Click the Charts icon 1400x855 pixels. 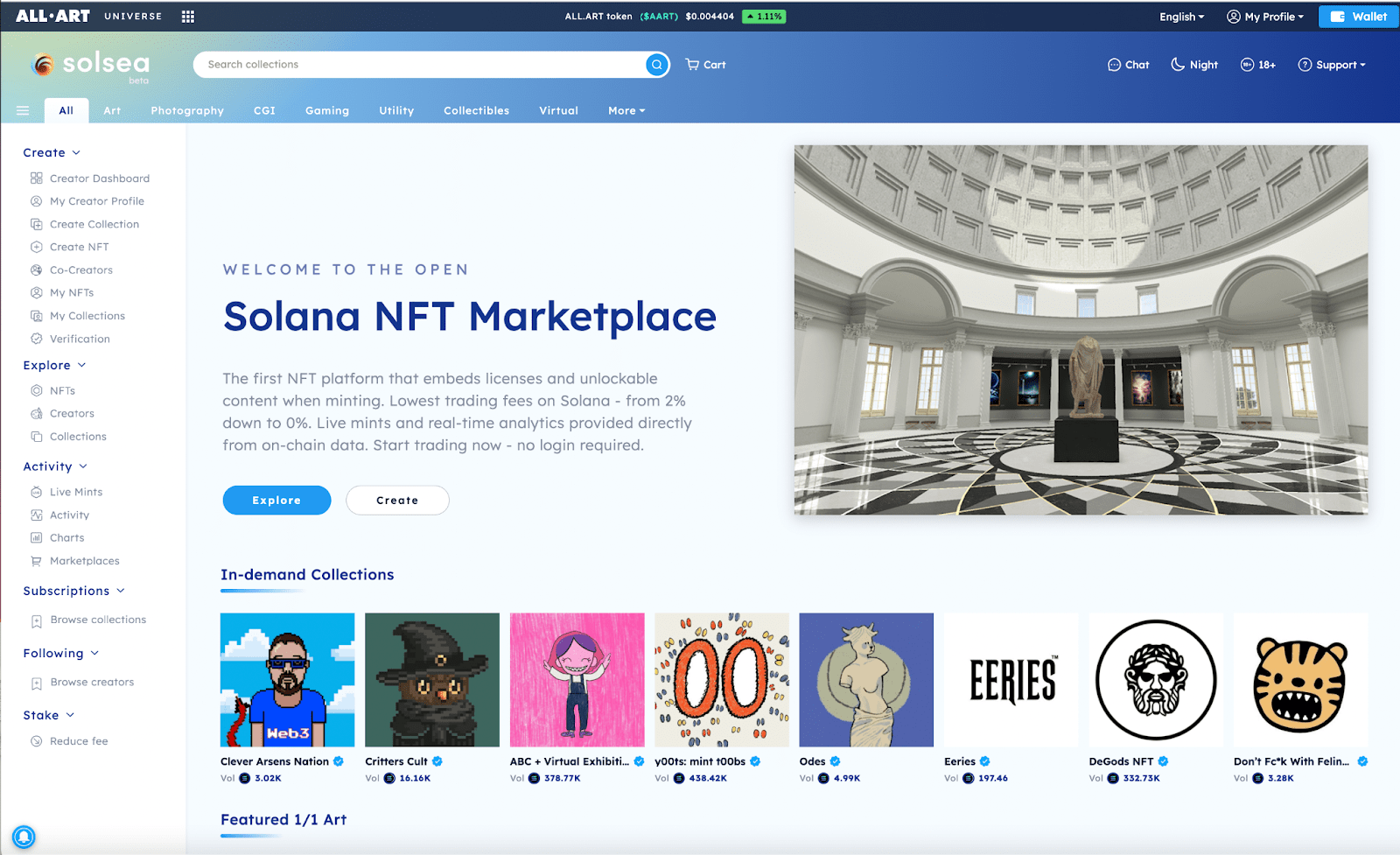point(37,537)
